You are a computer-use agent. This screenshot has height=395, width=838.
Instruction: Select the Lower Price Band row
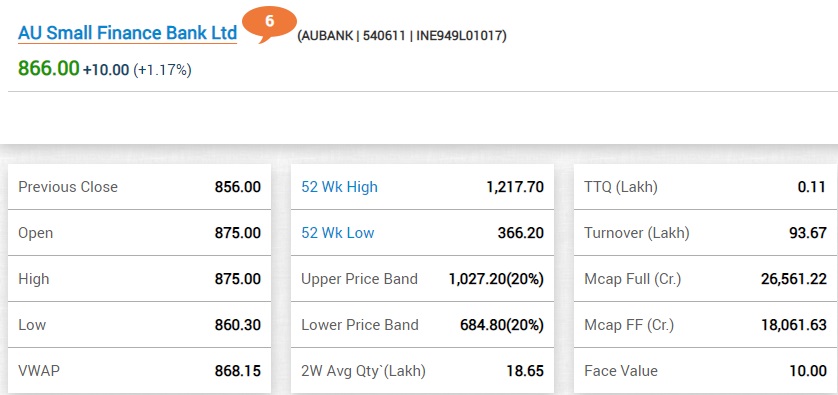pos(422,325)
